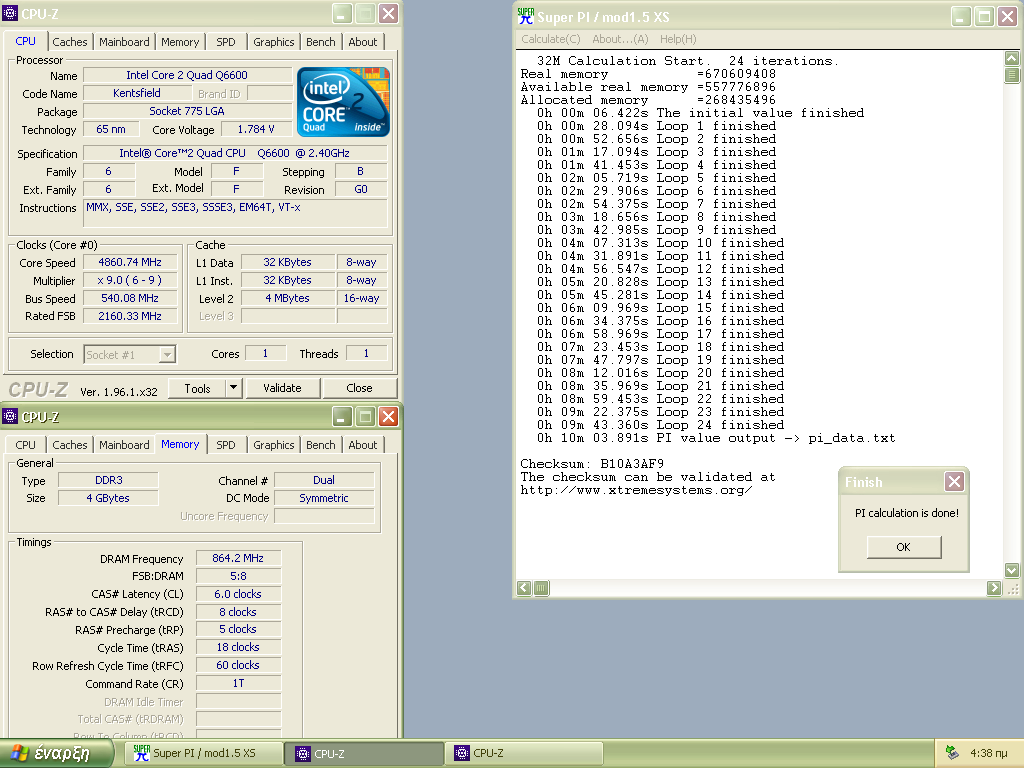
Task: Click the Intel Core 2 Quad logo
Action: pos(344,102)
